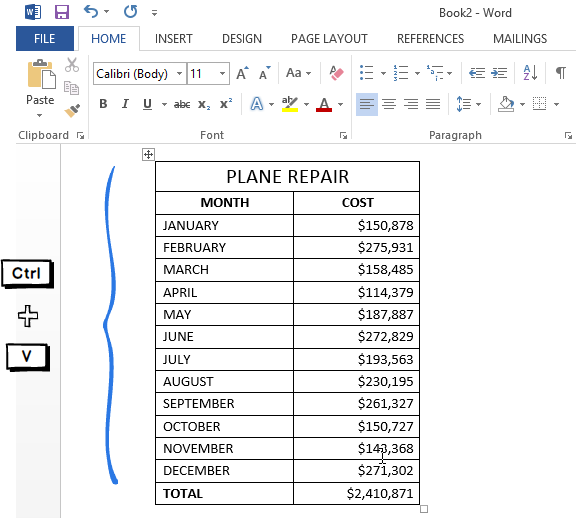This screenshot has width=576, height=518.
Task: Toggle Strikethrough formatting
Action: point(182,104)
